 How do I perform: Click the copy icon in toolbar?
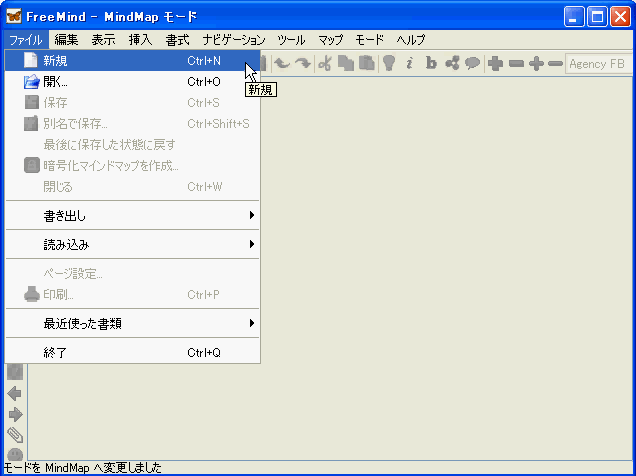pyautogui.click(x=346, y=64)
